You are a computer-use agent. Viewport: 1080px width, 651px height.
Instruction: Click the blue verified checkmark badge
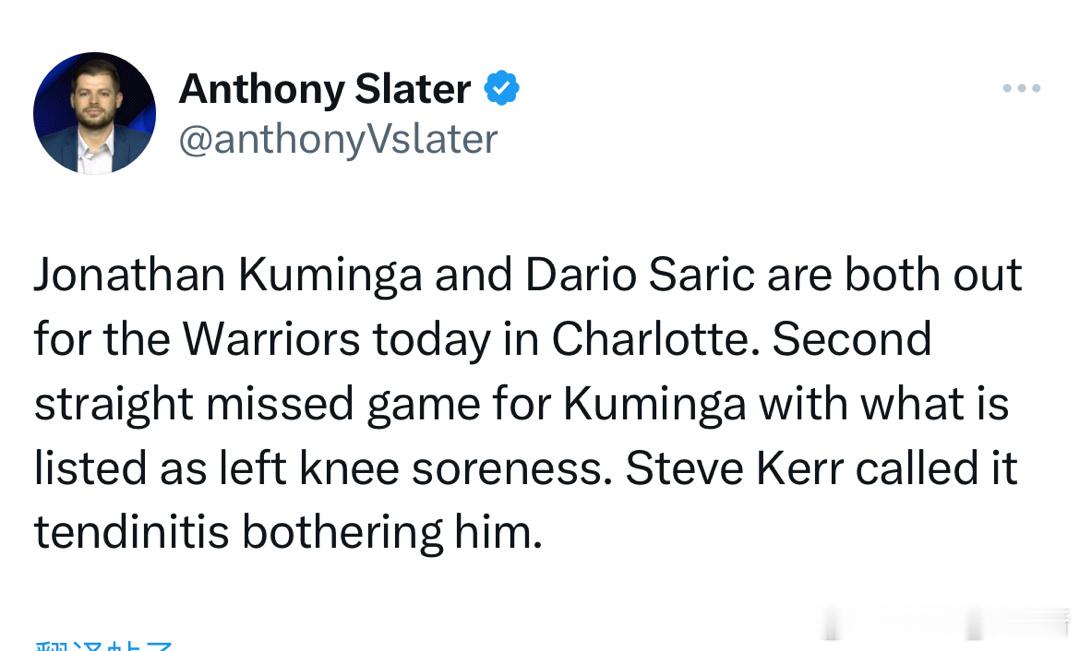502,89
